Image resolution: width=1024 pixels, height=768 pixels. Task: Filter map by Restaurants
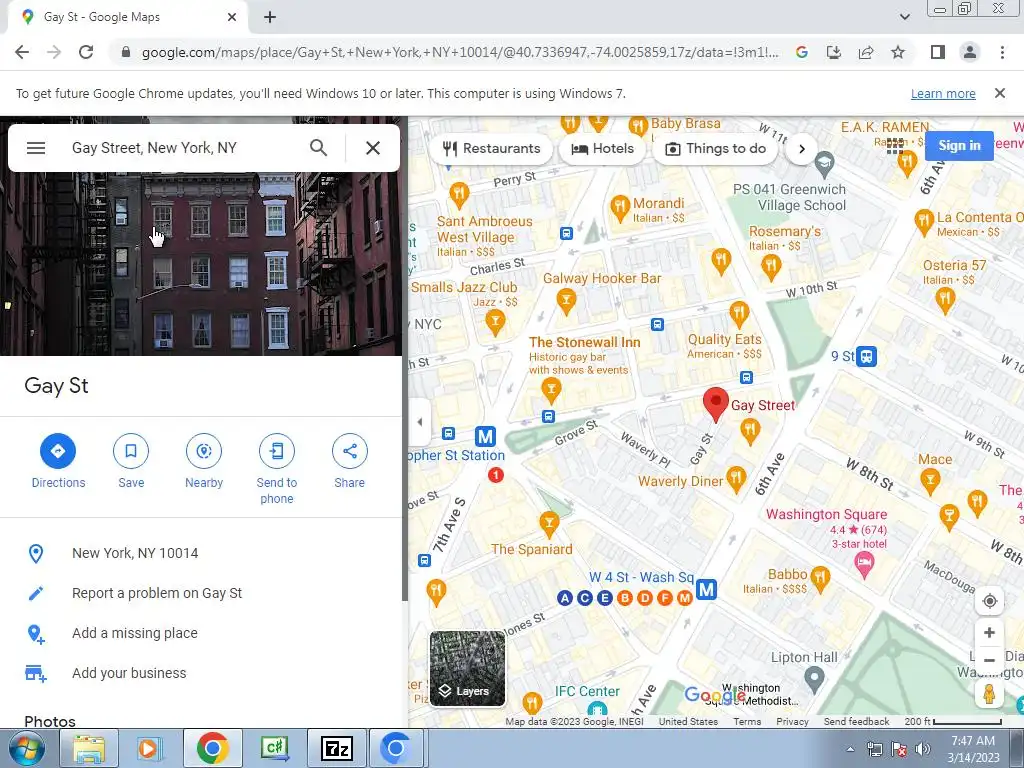(491, 148)
